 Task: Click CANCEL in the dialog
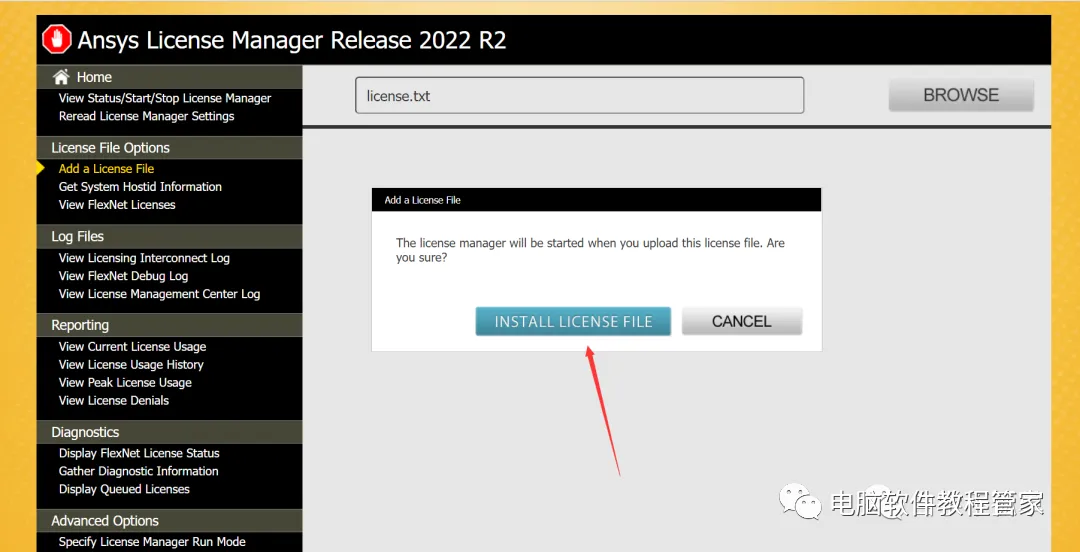pos(742,321)
